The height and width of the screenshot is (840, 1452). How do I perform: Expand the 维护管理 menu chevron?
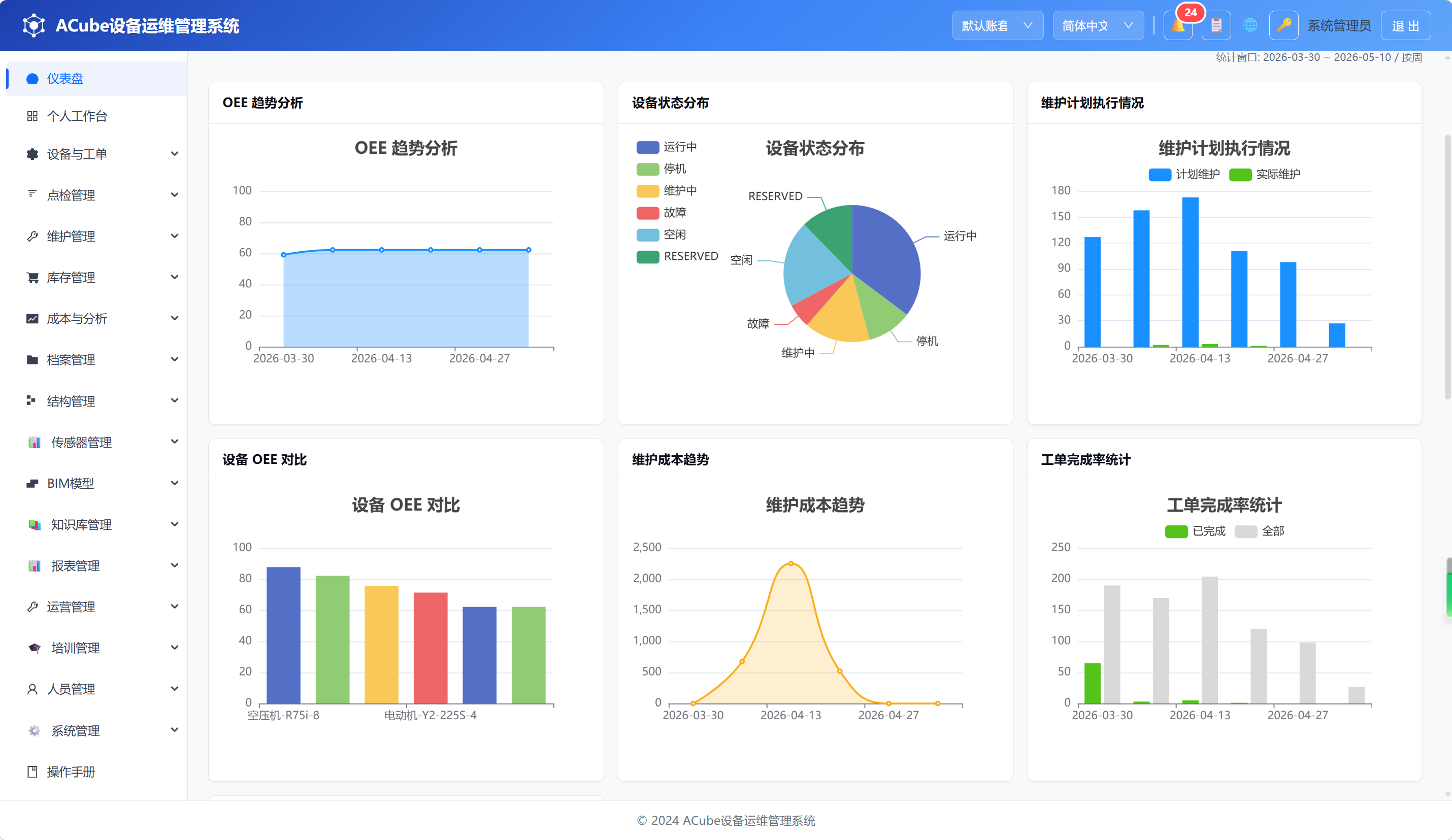tap(175, 236)
